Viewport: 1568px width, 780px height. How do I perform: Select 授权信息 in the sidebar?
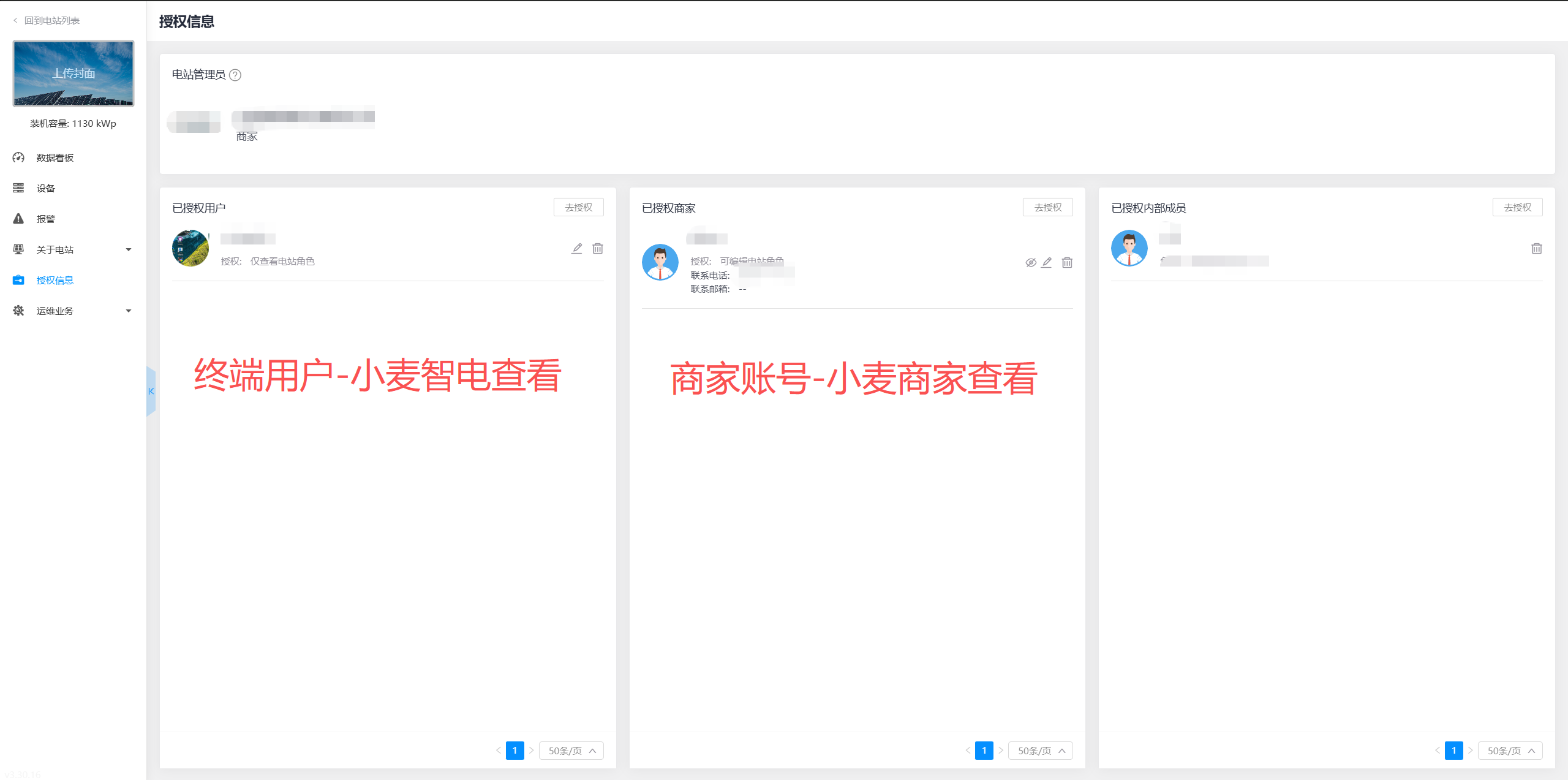(x=55, y=280)
